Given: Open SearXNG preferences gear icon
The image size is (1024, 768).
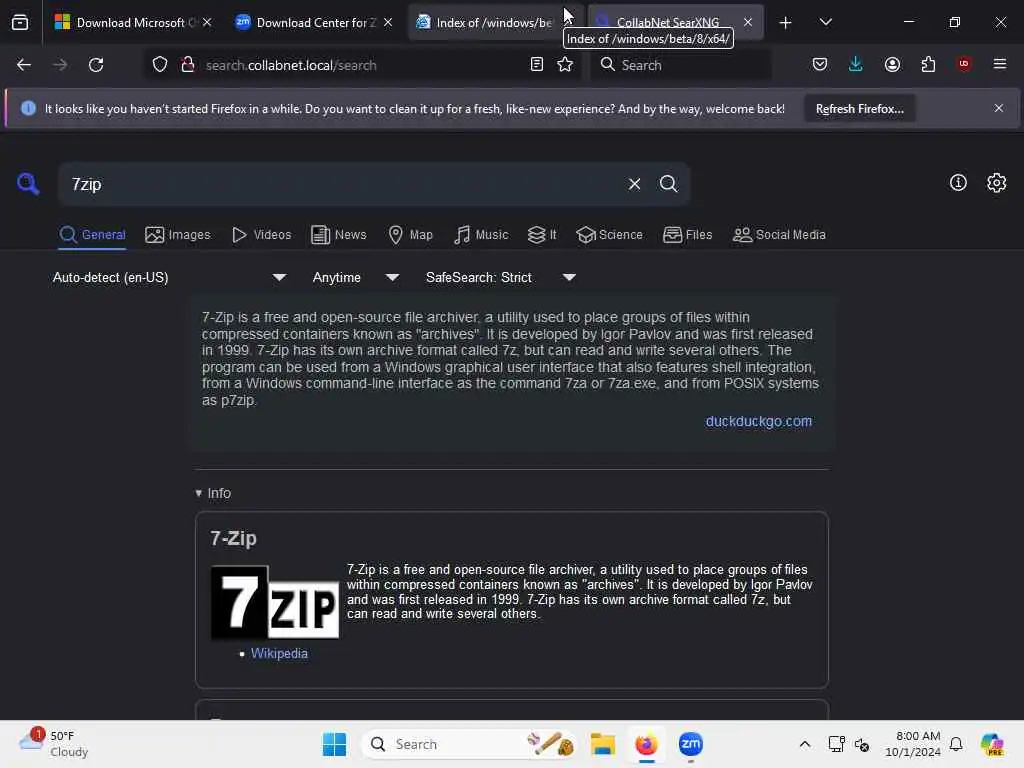Looking at the screenshot, I should point(997,183).
